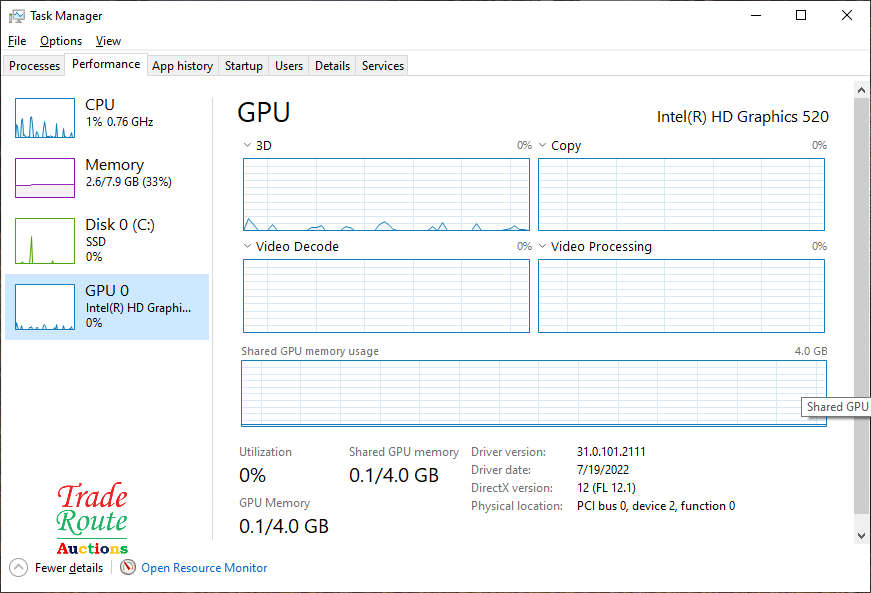The height and width of the screenshot is (593, 871).
Task: Click the scrollbar down arrow
Action: (862, 536)
